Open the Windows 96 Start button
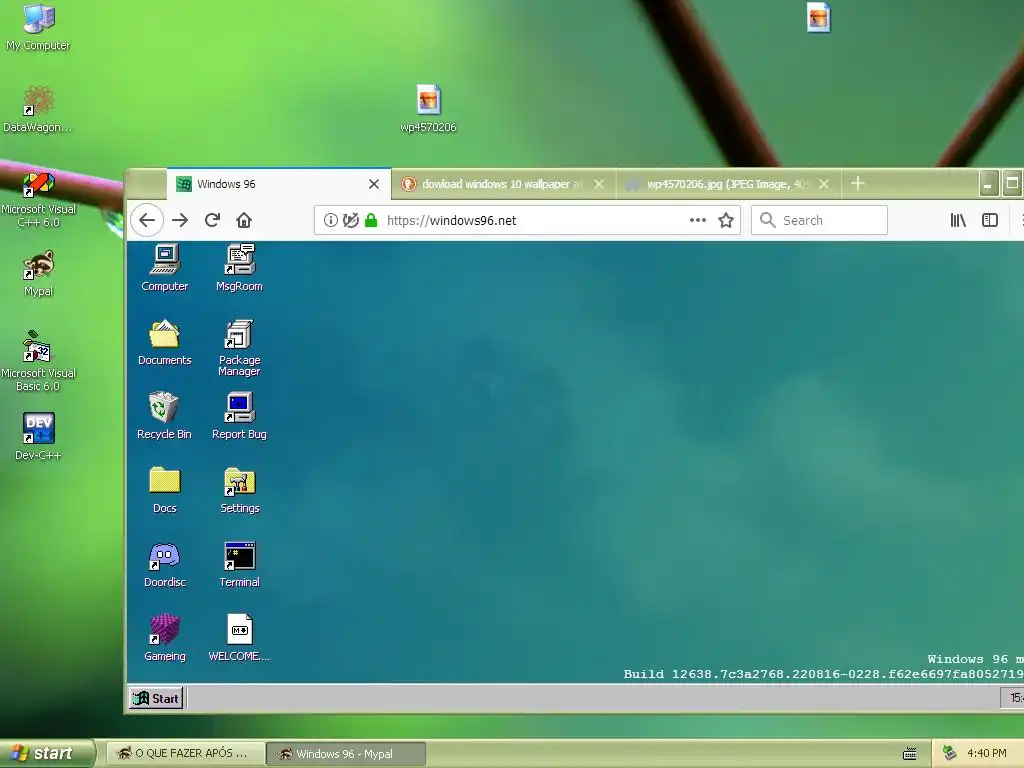Image resolution: width=1024 pixels, height=768 pixels. coord(156,698)
